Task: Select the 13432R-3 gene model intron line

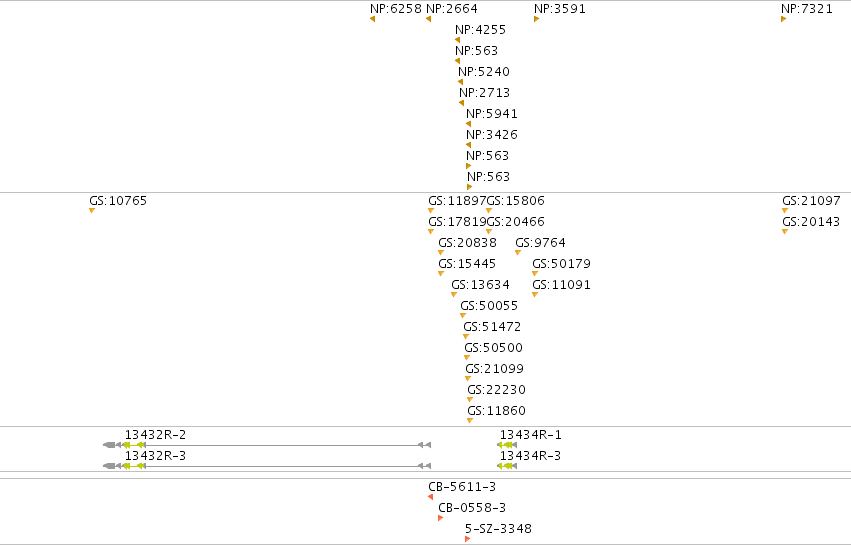Action: coord(282,466)
